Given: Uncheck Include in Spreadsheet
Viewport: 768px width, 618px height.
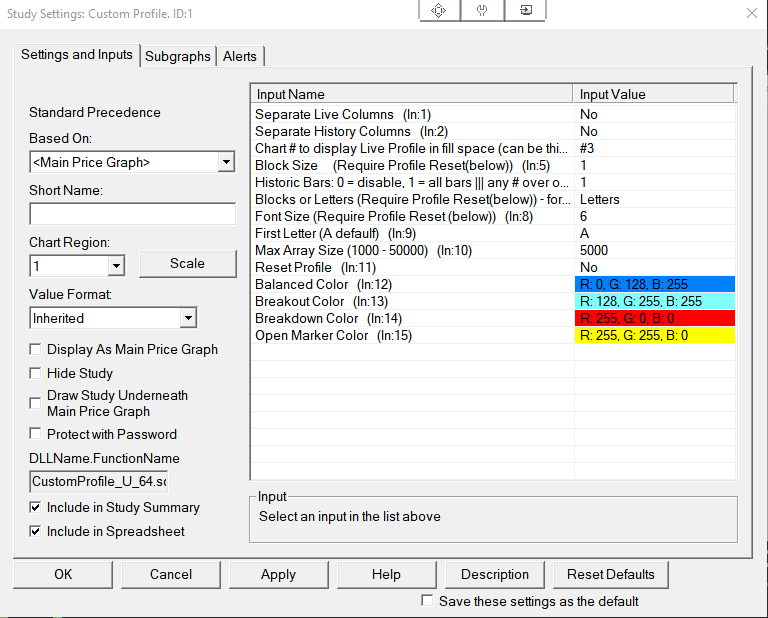Looking at the screenshot, I should tap(37, 532).
